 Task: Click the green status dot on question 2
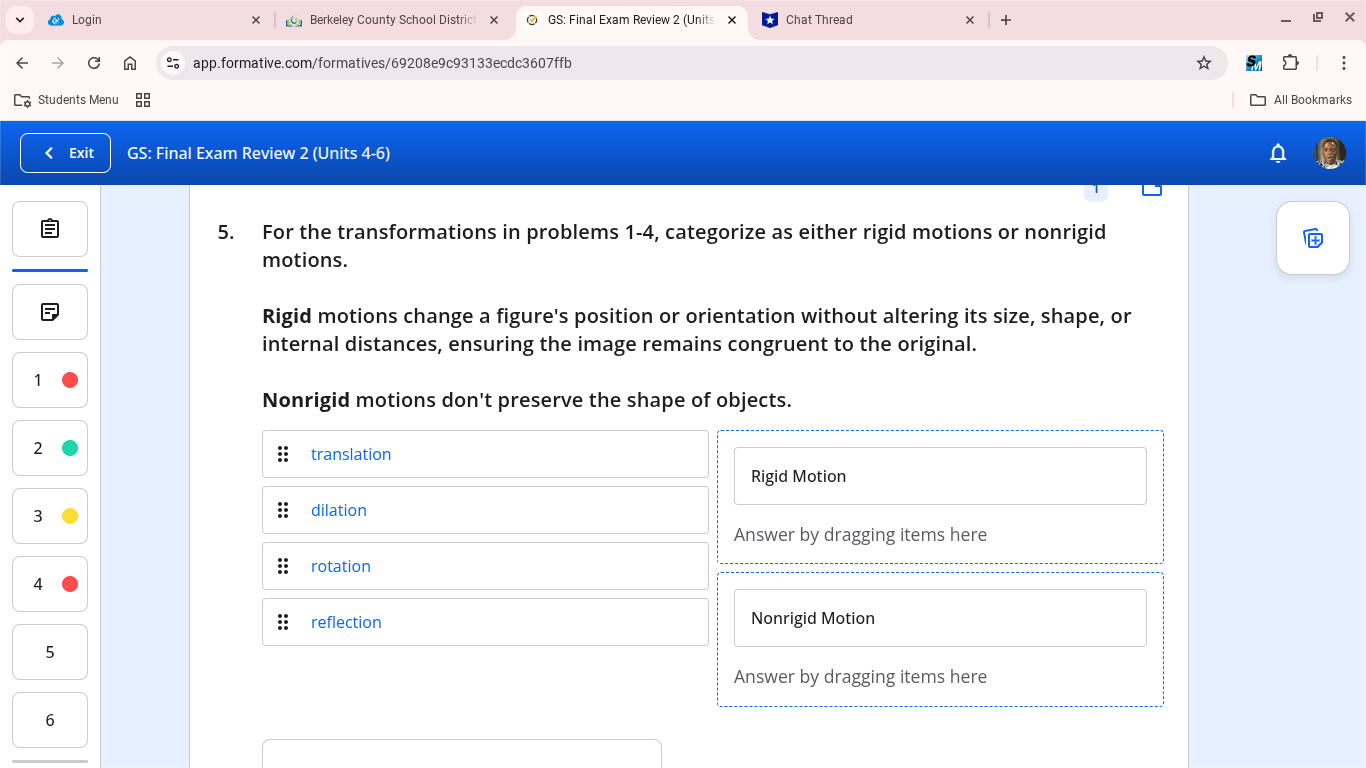(69, 448)
